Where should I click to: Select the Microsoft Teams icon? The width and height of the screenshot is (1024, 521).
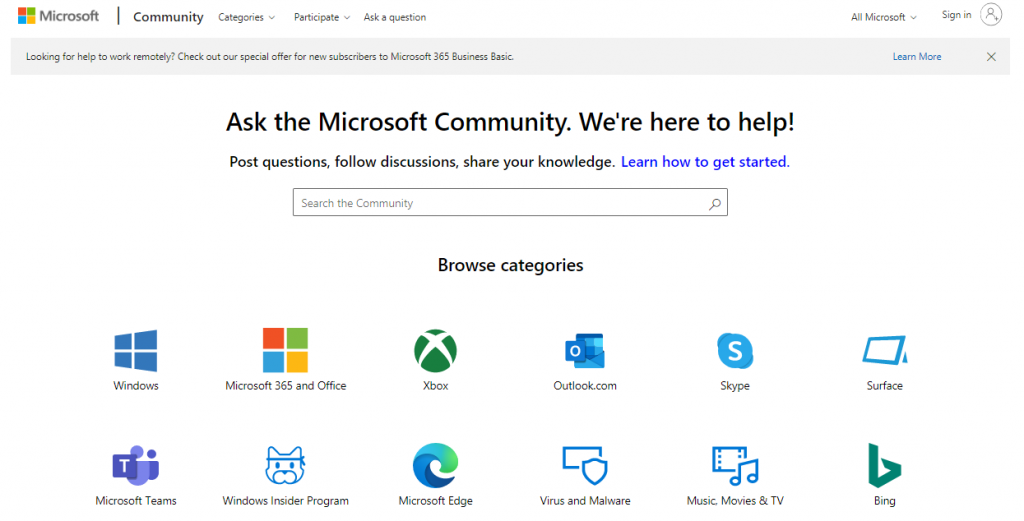click(x=136, y=466)
